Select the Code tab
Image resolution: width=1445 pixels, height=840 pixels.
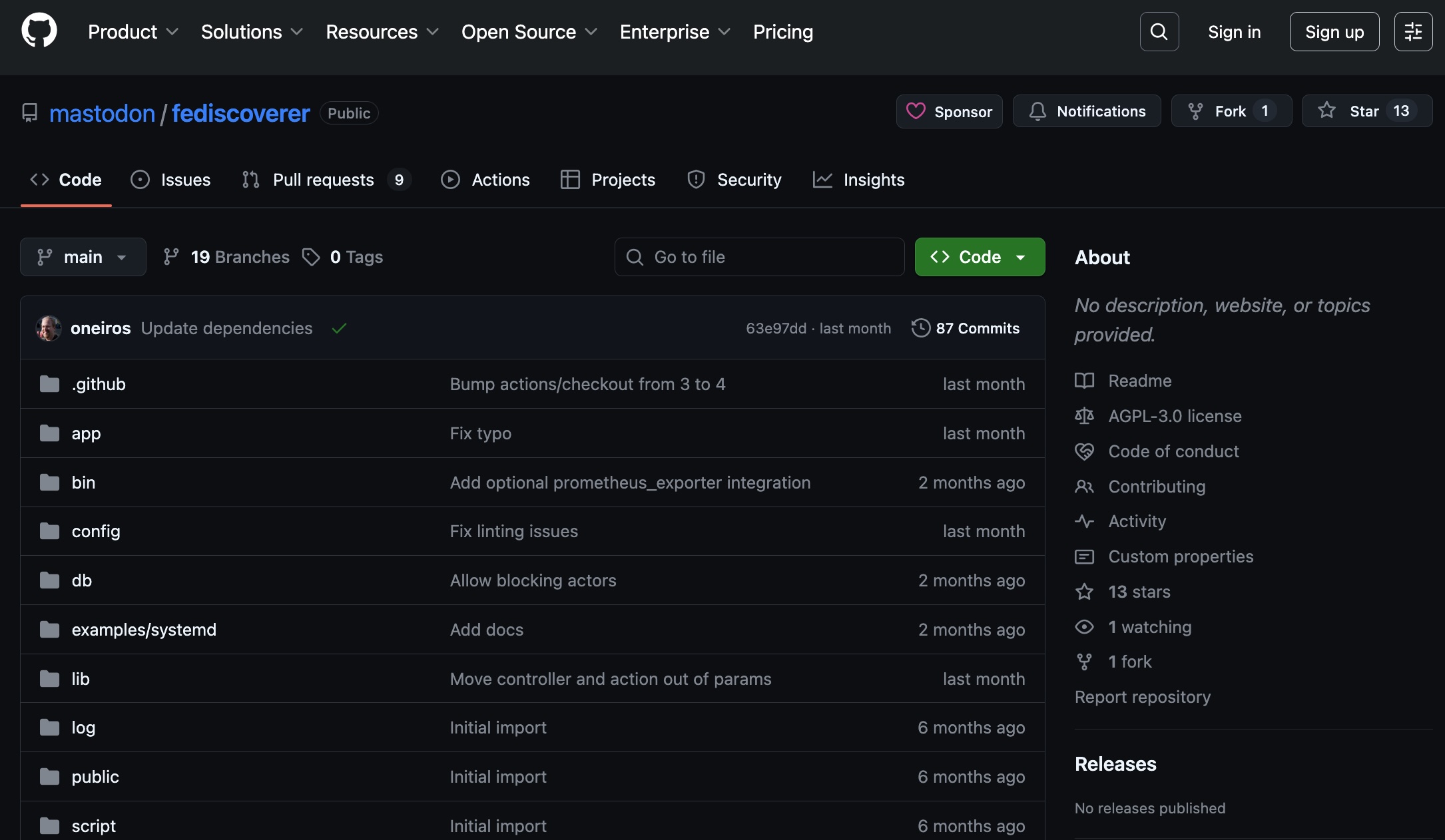pyautogui.click(x=66, y=180)
